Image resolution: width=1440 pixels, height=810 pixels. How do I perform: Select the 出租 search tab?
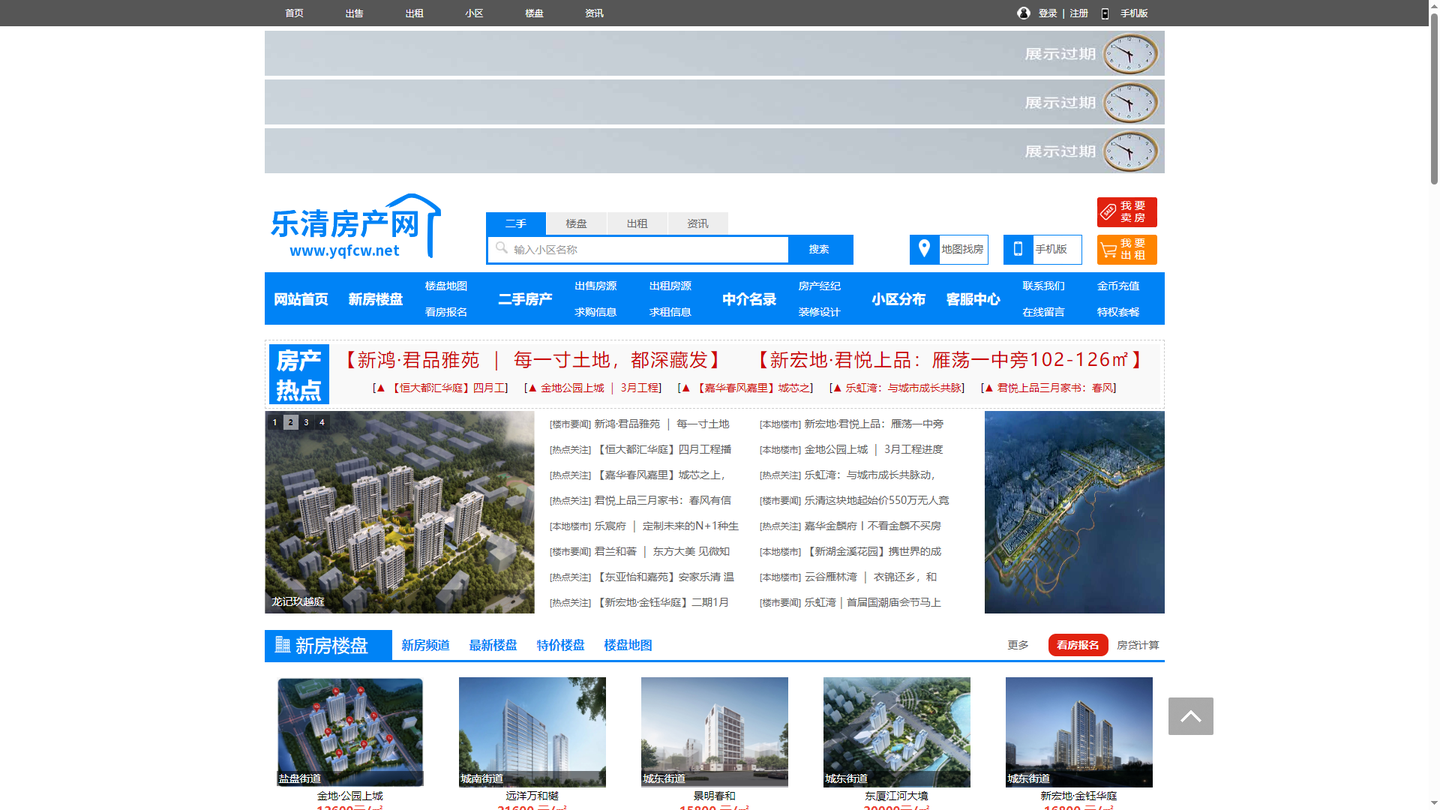point(637,223)
